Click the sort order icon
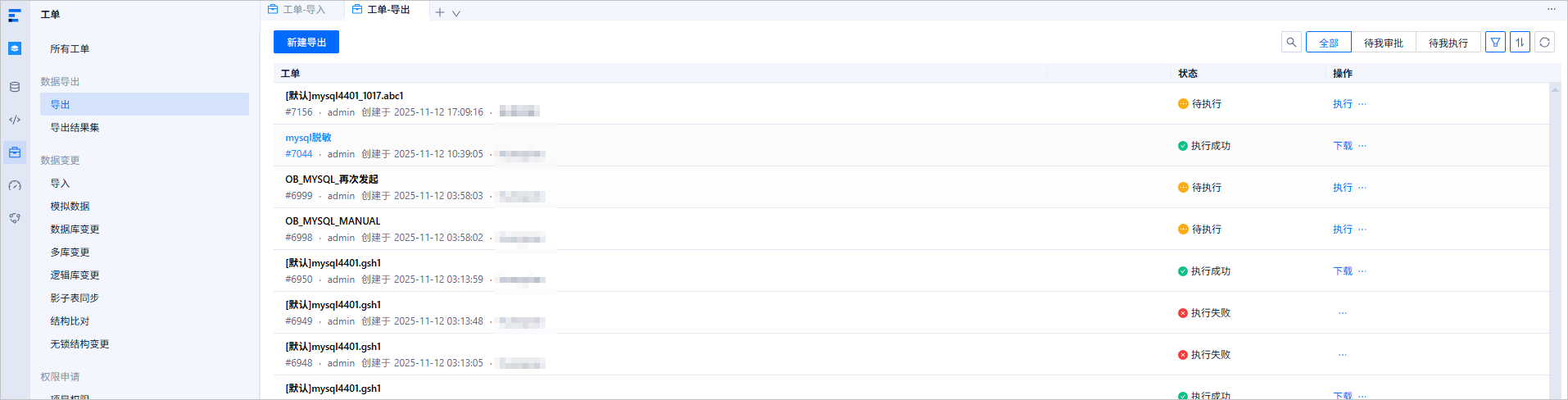1568x400 pixels. 1520,43
